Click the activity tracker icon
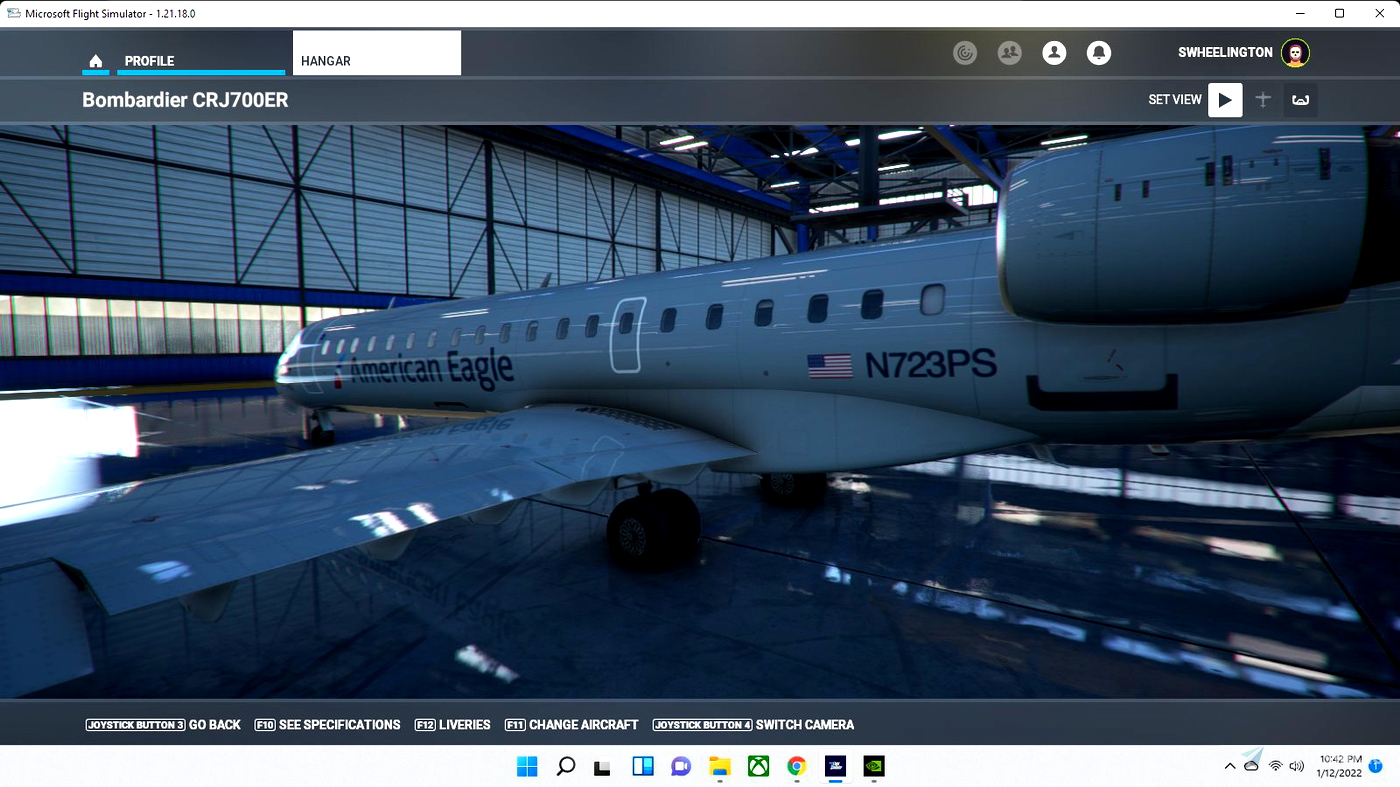The width and height of the screenshot is (1400, 787). pyautogui.click(x=964, y=52)
